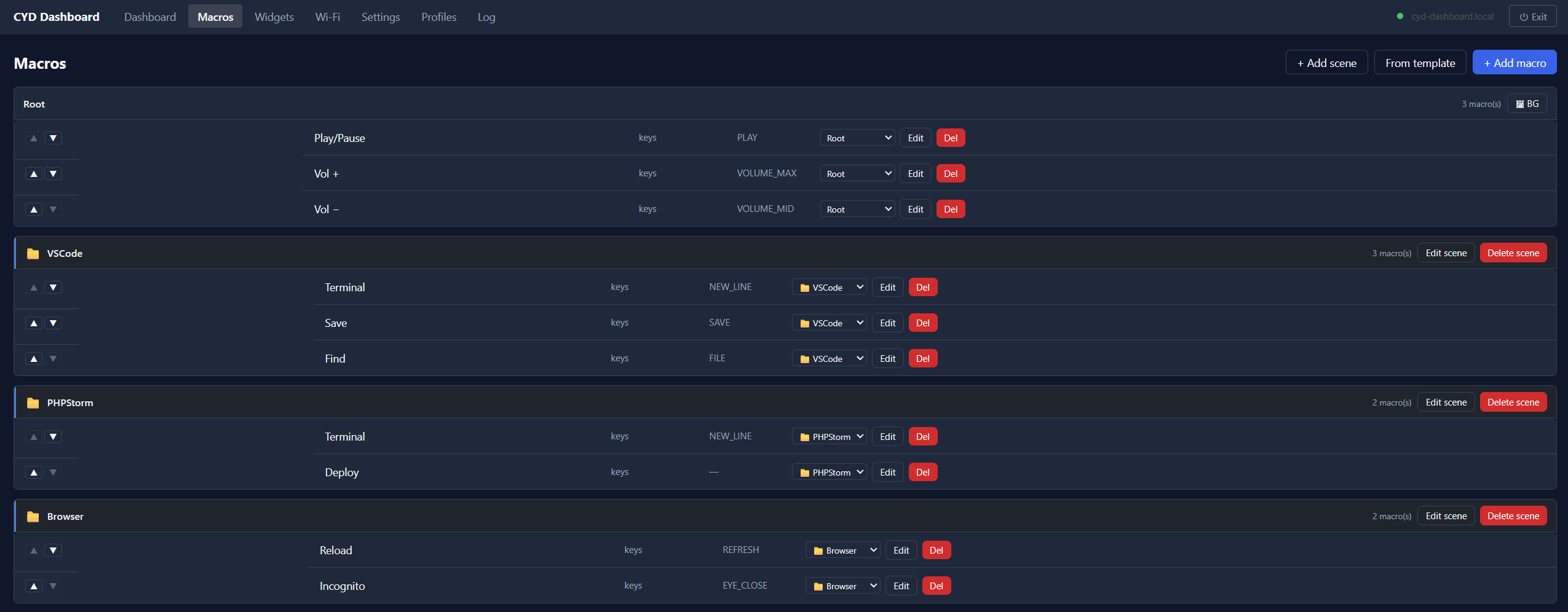Screen dimensions: 1568x612
Task: Move Incognito macro up
Action: (x=34, y=586)
